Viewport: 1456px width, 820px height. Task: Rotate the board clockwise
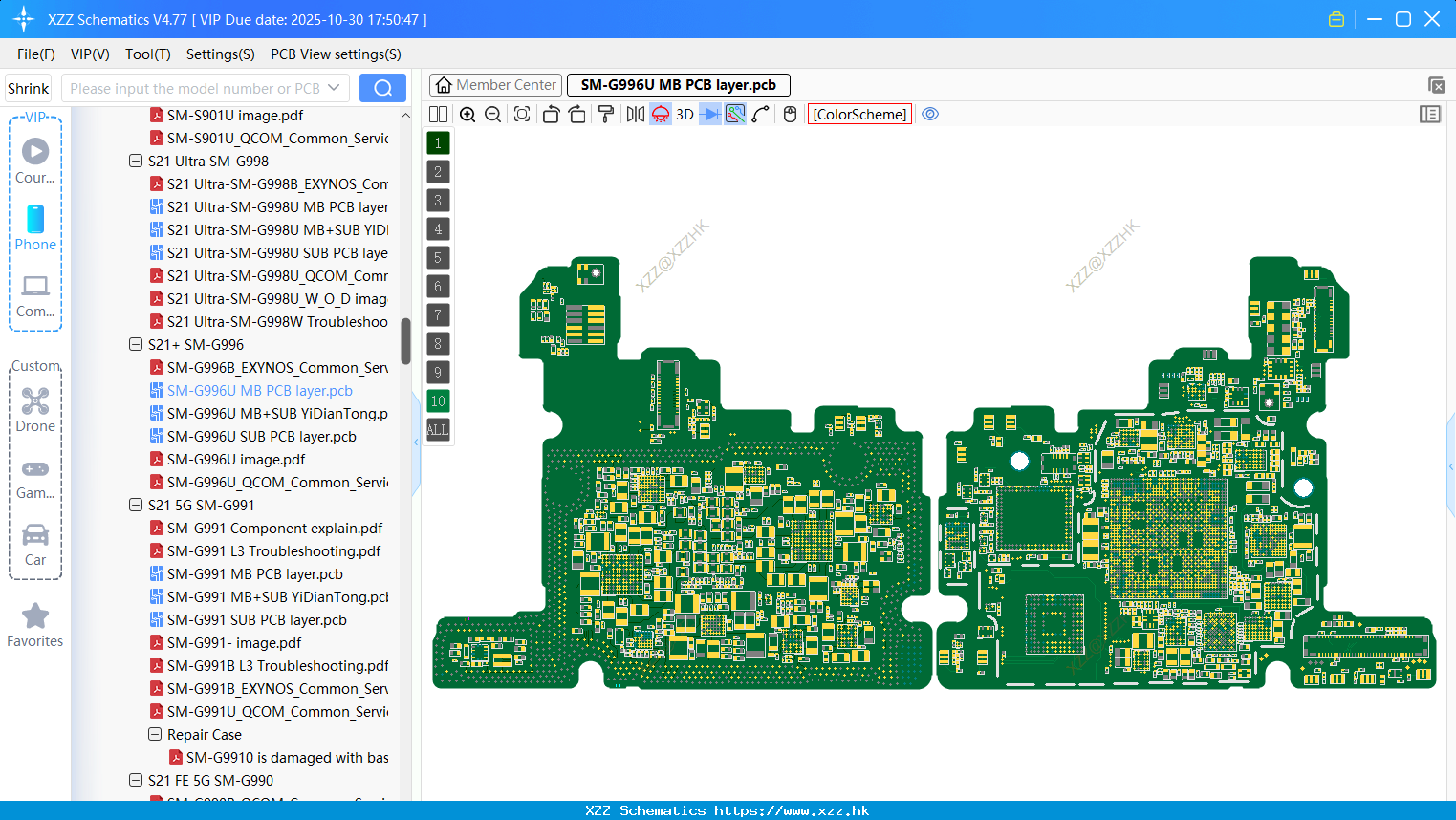click(576, 114)
